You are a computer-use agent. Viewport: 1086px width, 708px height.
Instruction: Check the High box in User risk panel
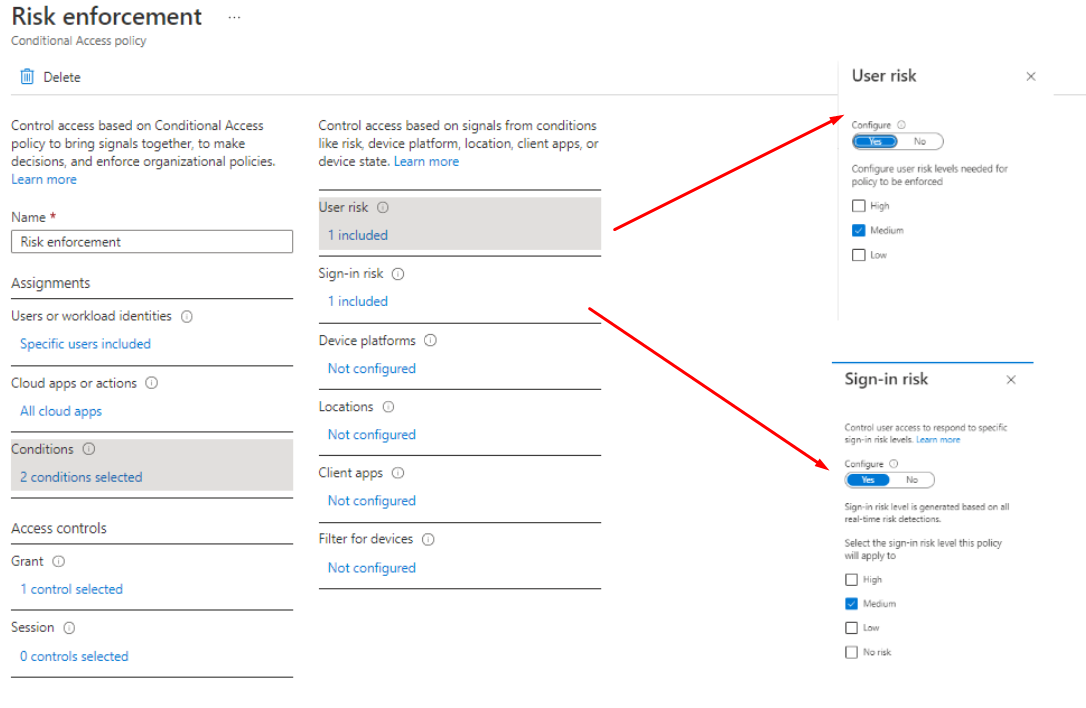coord(858,206)
